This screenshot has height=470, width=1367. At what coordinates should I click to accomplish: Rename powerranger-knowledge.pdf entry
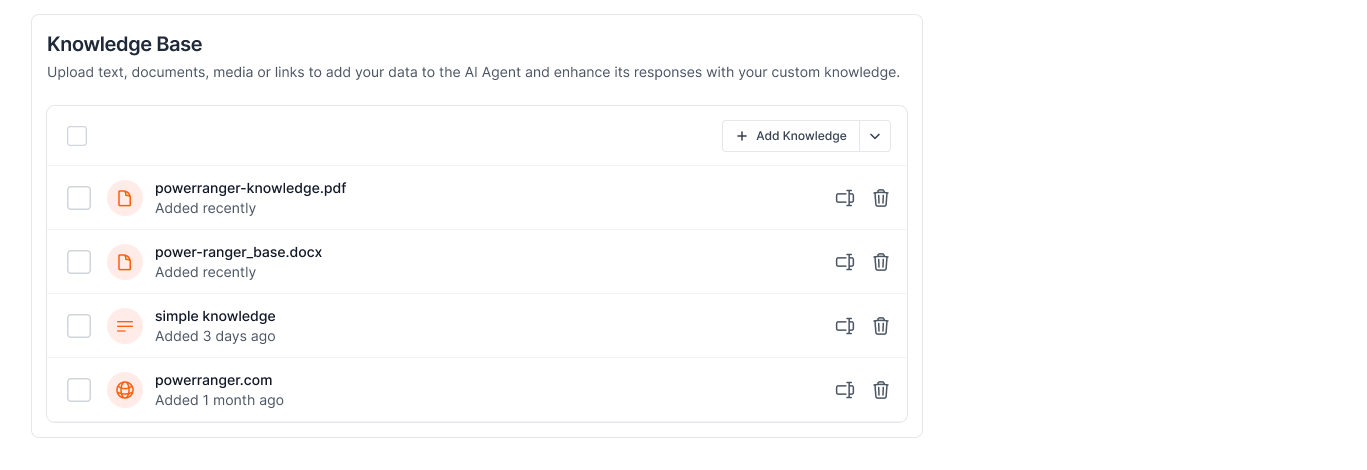click(845, 198)
